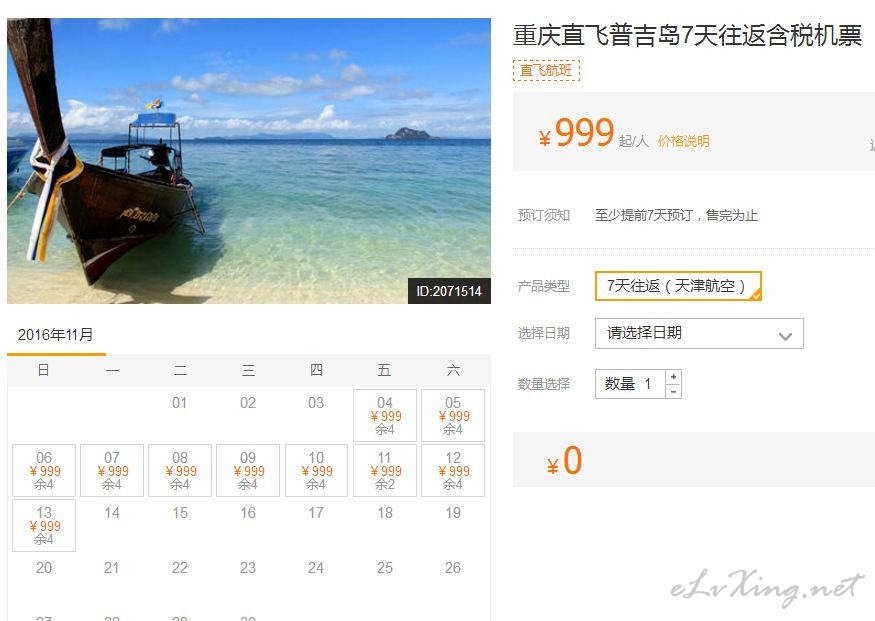Select November 12 in the calendar
875x621 pixels.
click(453, 470)
